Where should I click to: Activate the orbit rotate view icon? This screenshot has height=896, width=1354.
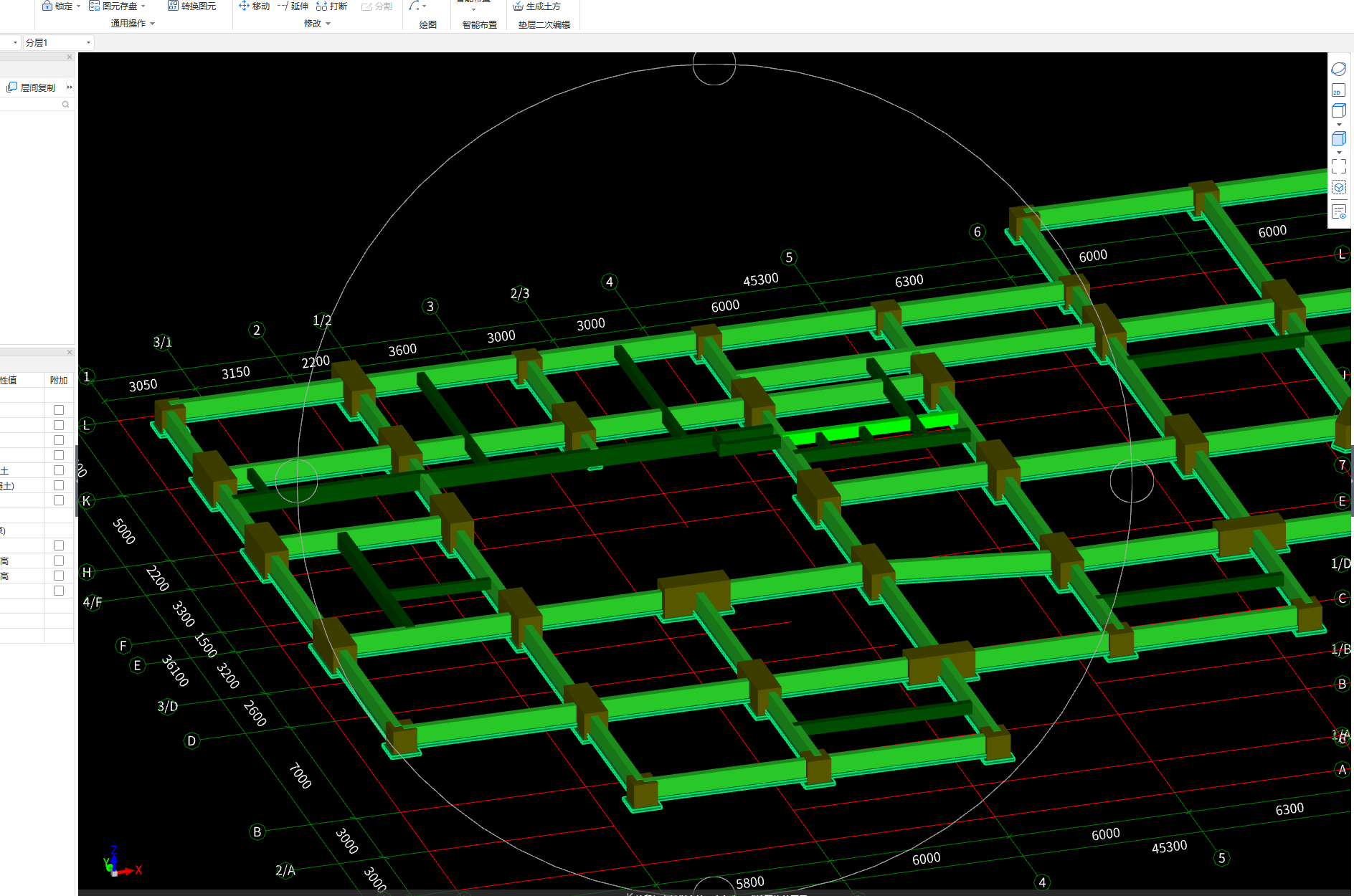pyautogui.click(x=1338, y=69)
